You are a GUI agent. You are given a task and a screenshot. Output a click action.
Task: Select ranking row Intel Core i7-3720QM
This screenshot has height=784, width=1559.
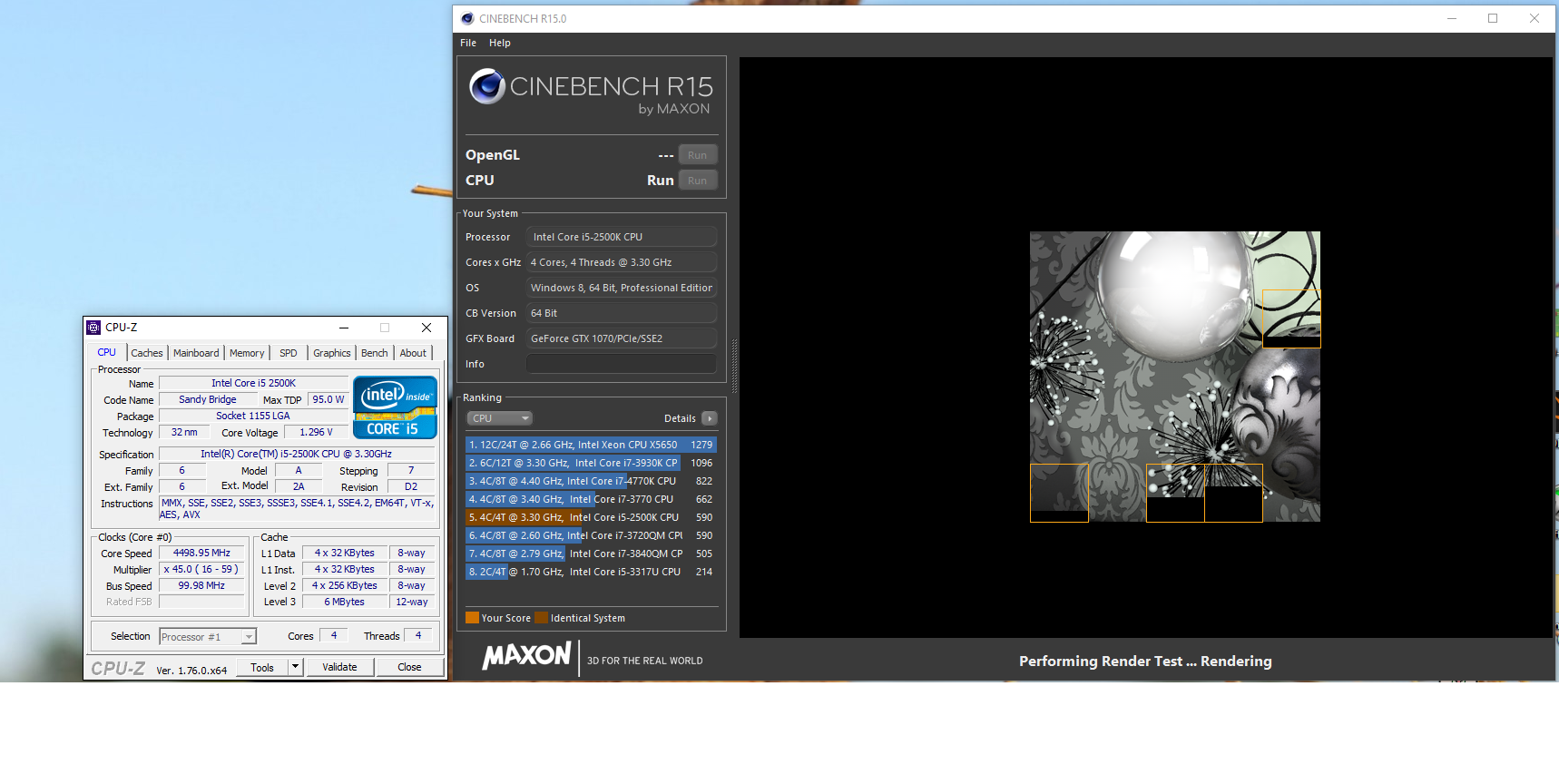pyautogui.click(x=591, y=535)
